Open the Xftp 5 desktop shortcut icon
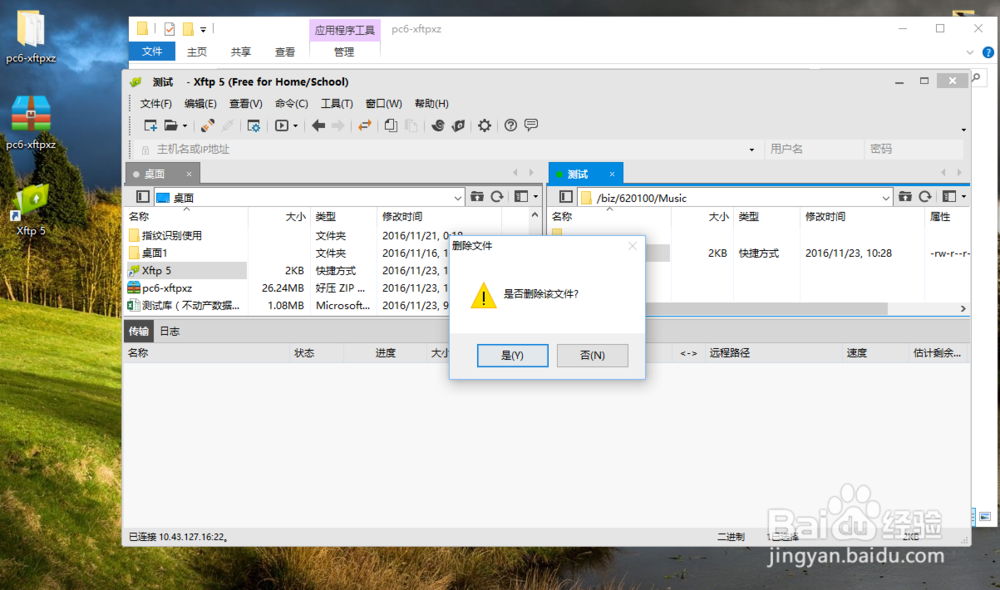 pyautogui.click(x=31, y=211)
